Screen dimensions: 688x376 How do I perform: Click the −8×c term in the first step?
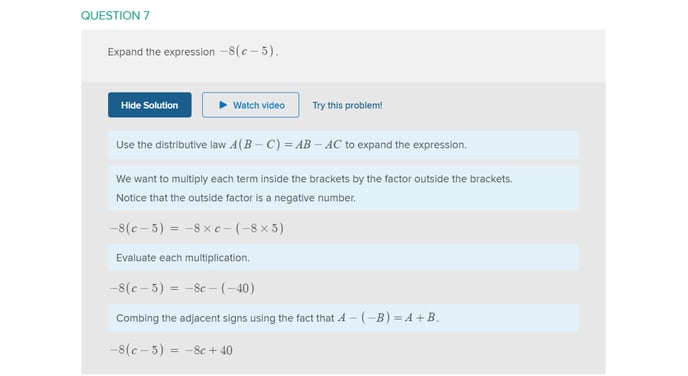point(203,228)
